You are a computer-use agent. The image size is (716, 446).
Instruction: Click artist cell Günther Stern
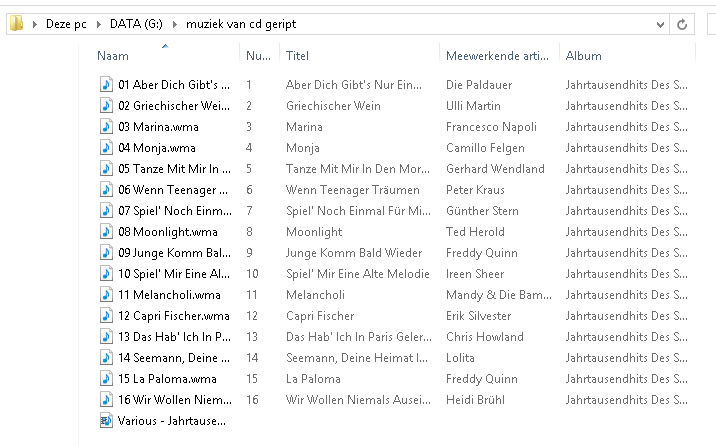pos(482,210)
